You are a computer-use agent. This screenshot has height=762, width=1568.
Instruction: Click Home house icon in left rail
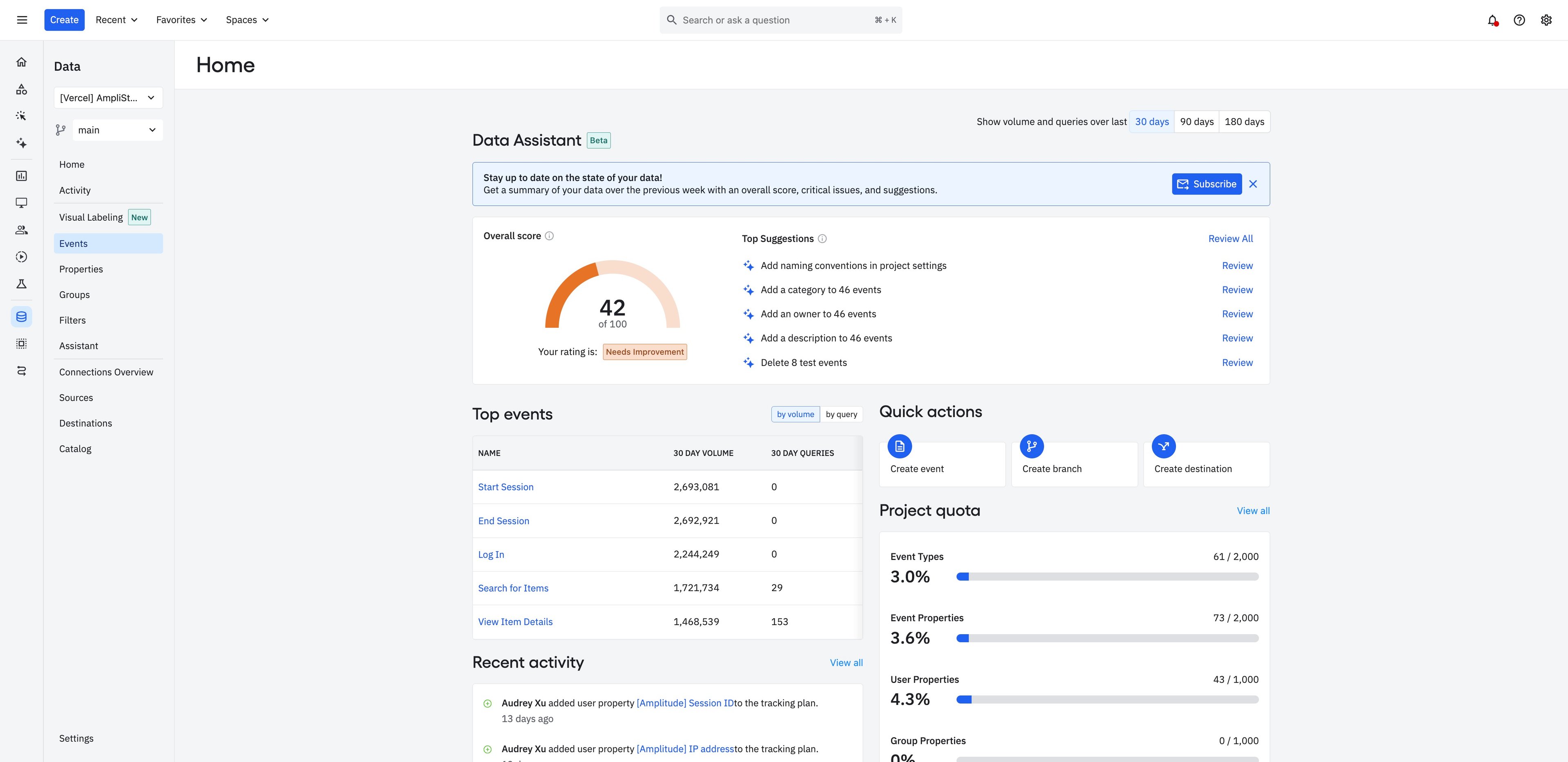coord(21,62)
